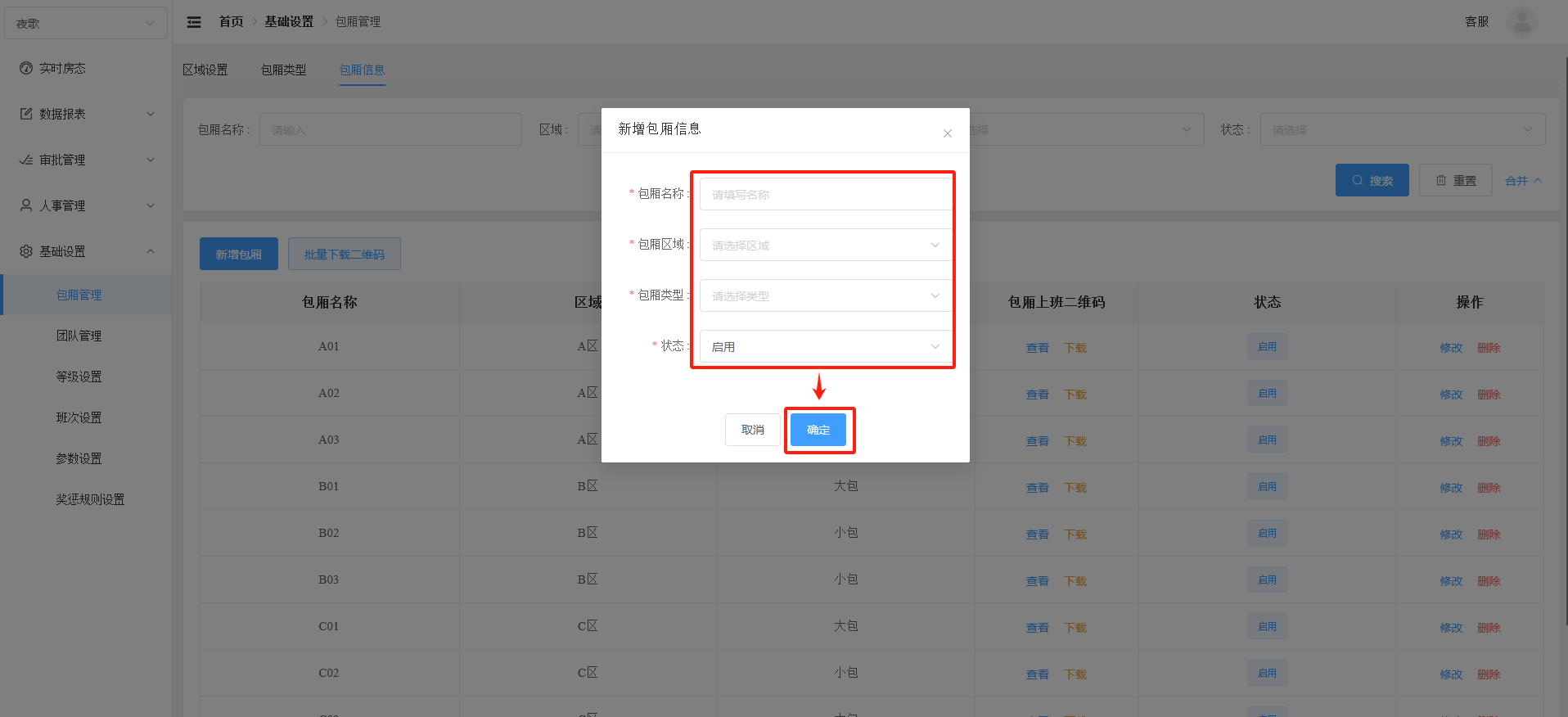The width and height of the screenshot is (1568, 717).
Task: Download QR code for row C01
Action: (1075, 628)
